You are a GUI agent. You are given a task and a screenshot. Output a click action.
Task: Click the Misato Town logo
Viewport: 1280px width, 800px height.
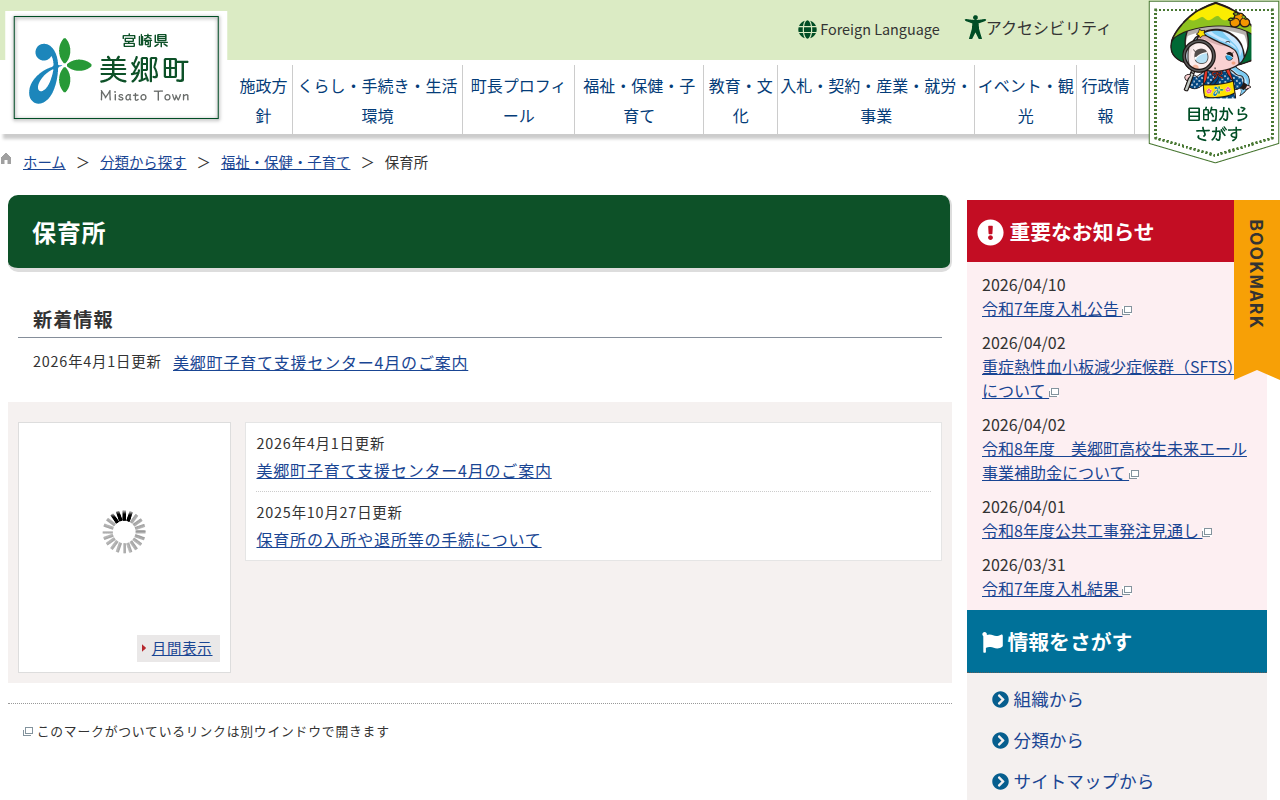pyautogui.click(x=116, y=68)
